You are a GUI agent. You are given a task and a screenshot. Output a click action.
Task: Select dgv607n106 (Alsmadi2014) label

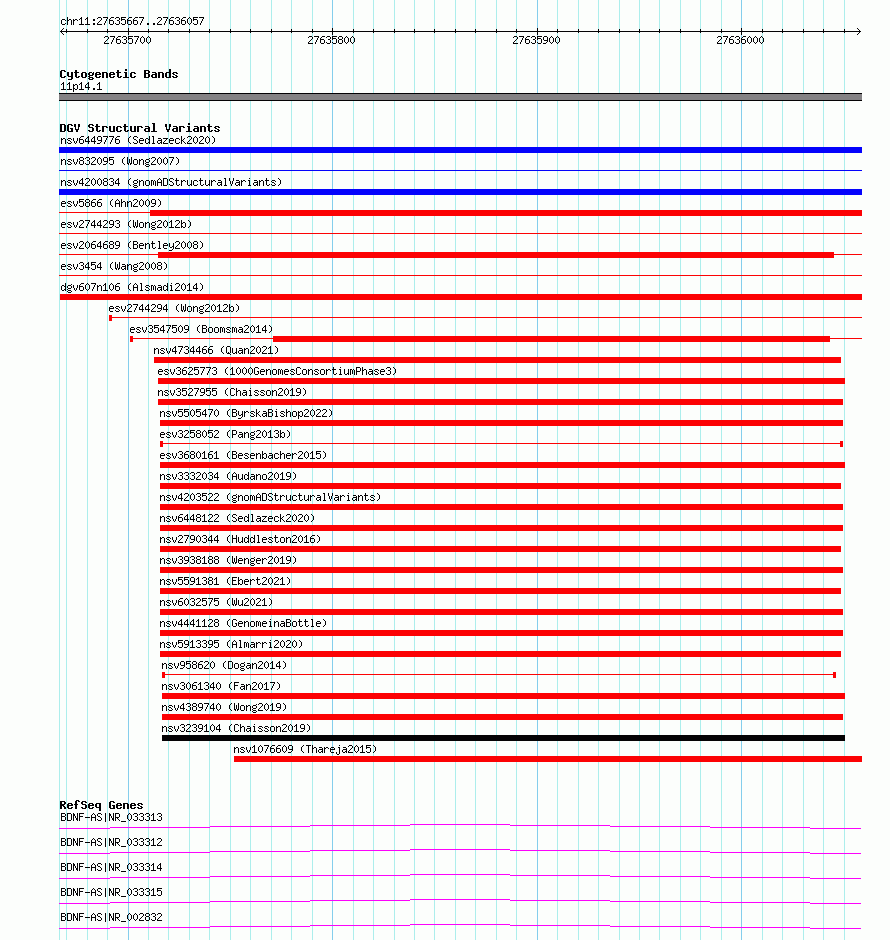tap(132, 287)
